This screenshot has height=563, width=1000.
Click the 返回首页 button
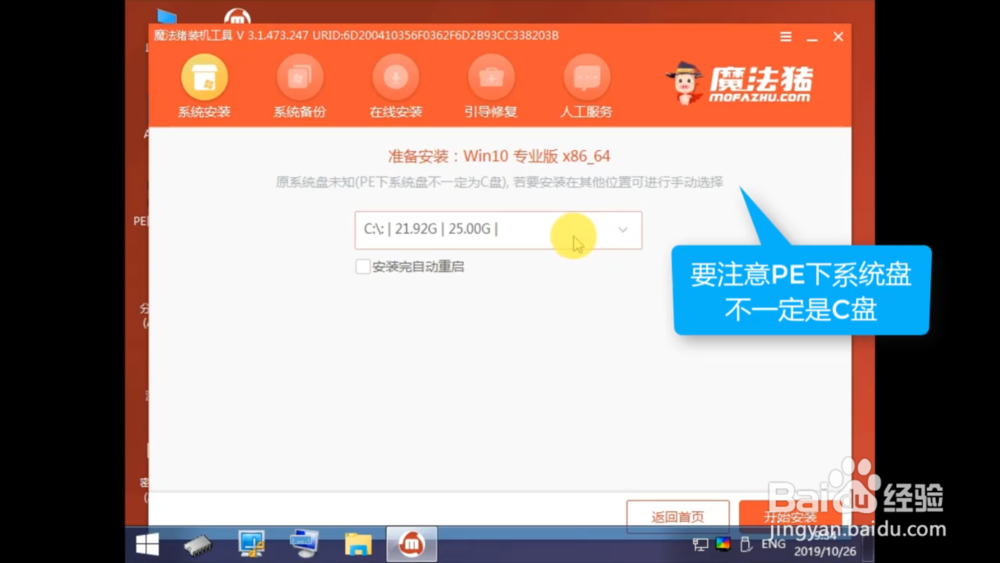point(678,516)
